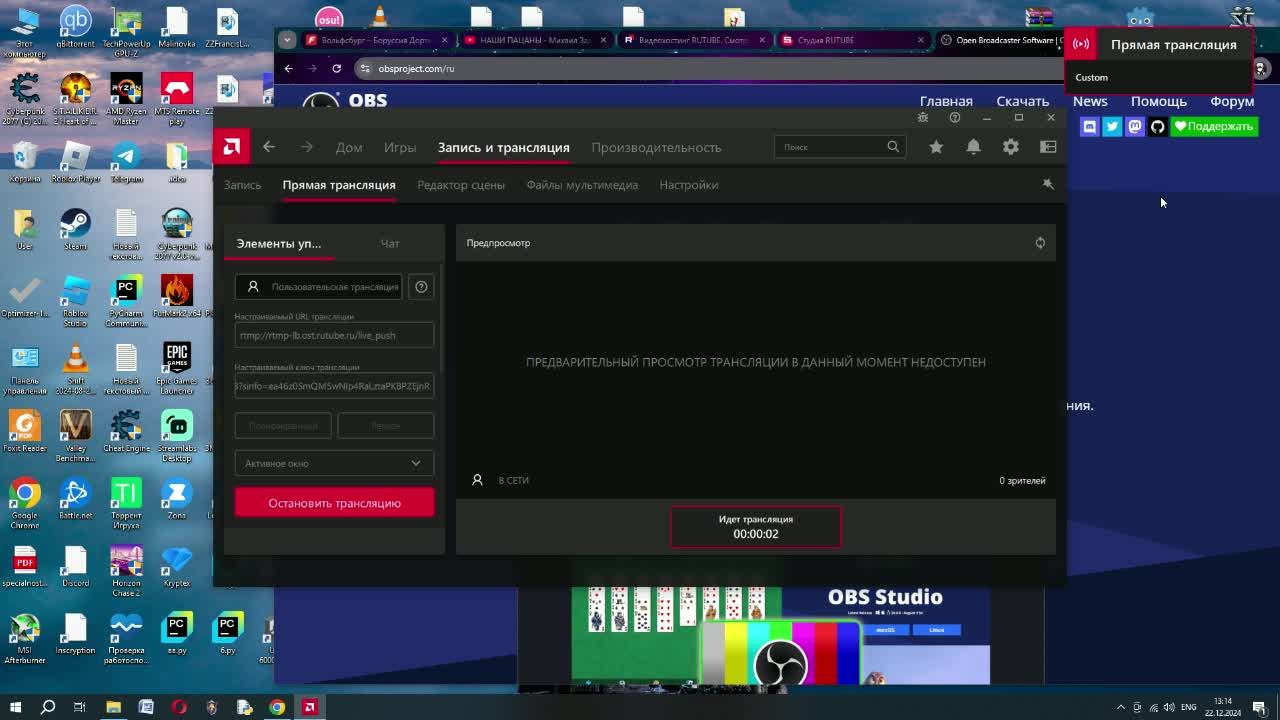Open Помощь link on OBS website

[x=1159, y=101]
